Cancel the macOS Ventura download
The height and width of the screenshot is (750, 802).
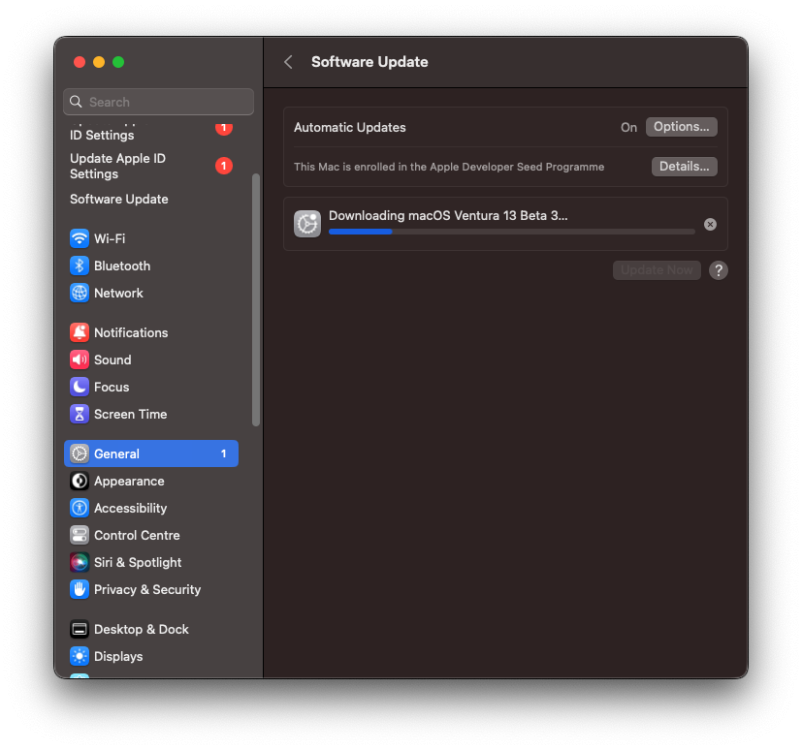(x=710, y=224)
